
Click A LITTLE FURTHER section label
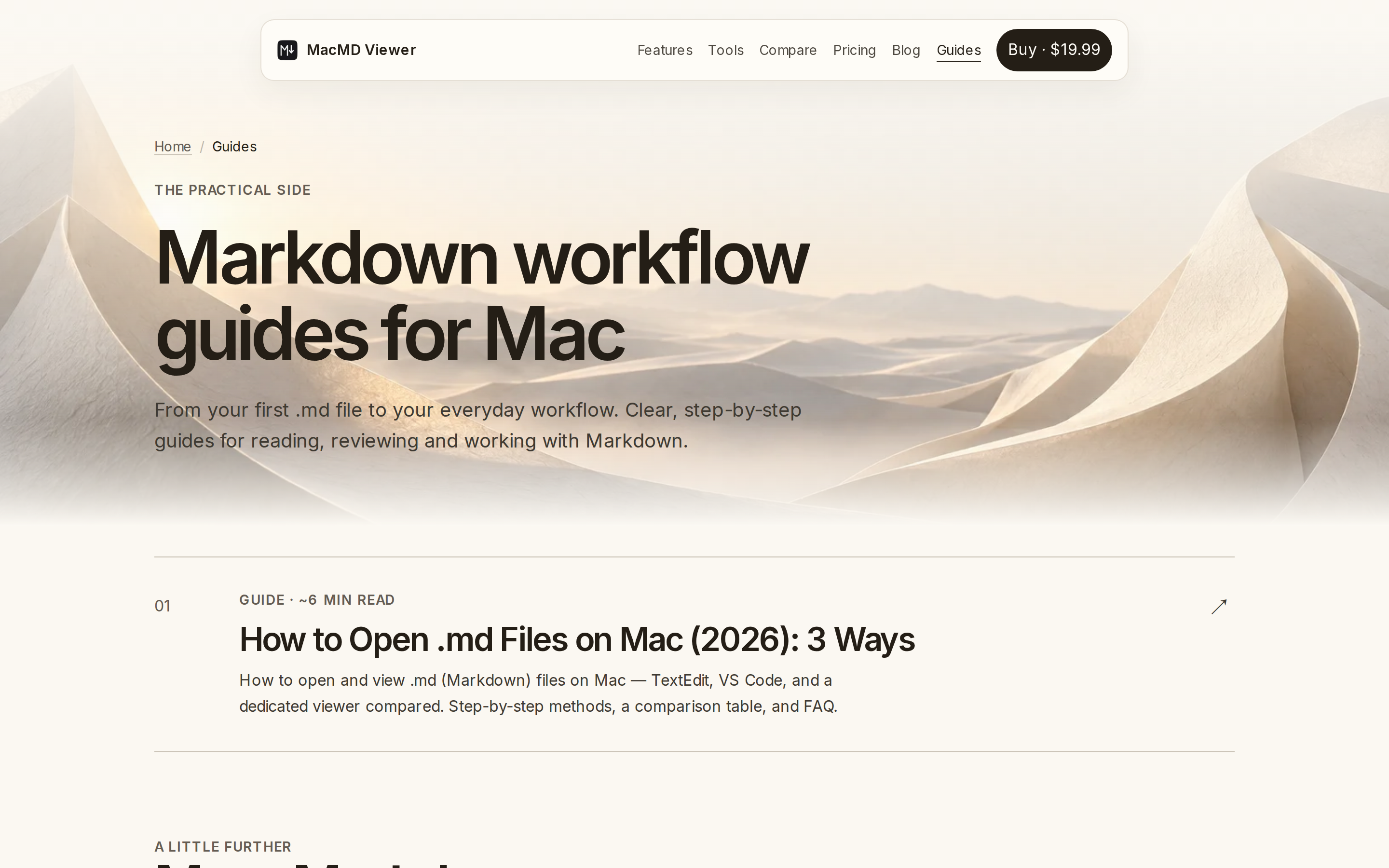(223, 847)
